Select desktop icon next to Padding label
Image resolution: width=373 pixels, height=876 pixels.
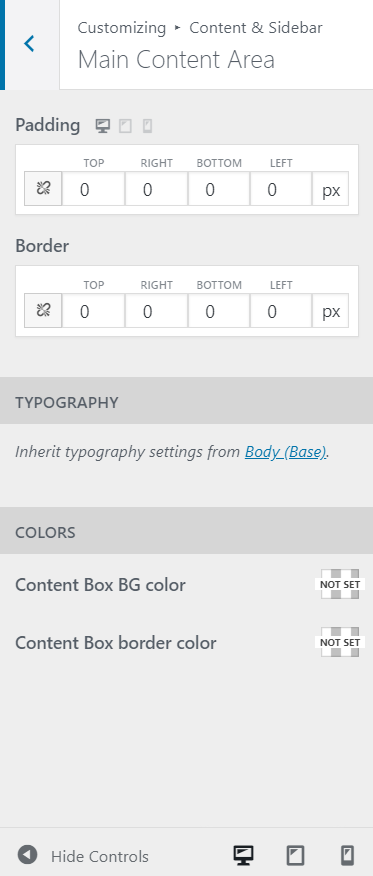pyautogui.click(x=103, y=126)
